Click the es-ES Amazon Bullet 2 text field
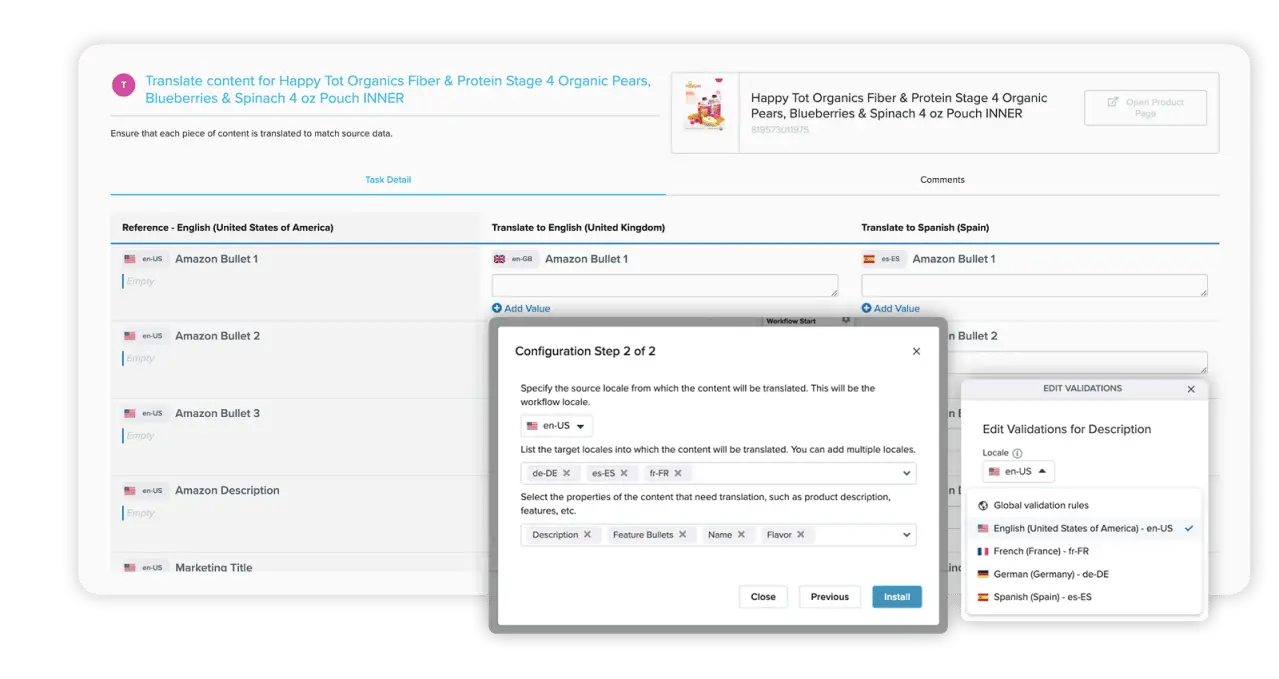1279x679 pixels. [x=1078, y=362]
